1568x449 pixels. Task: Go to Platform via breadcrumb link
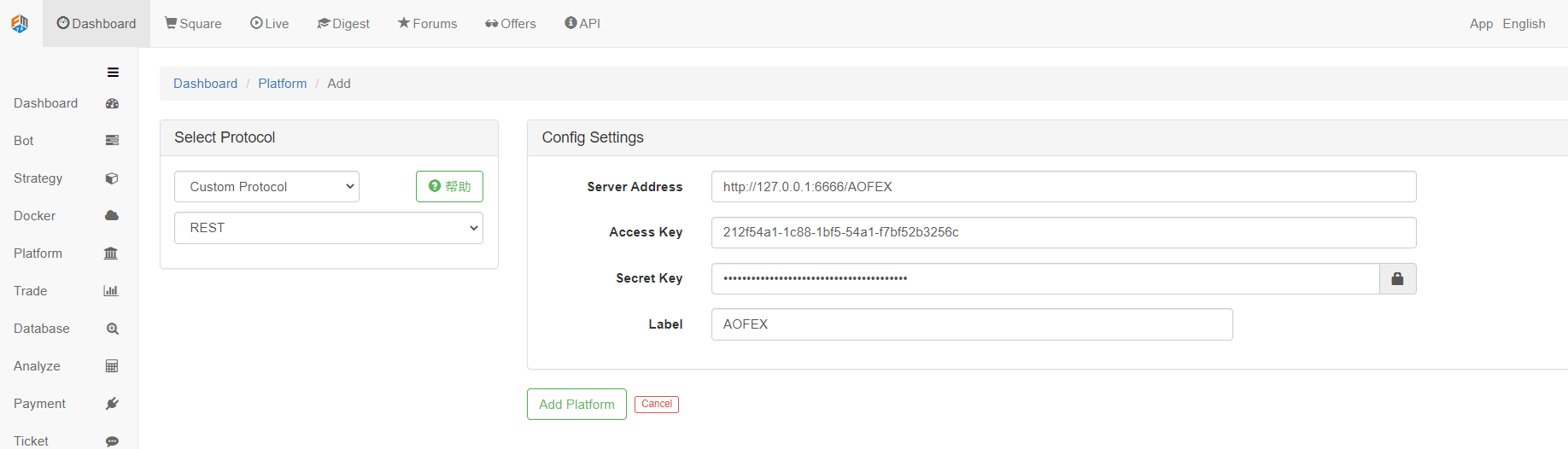(283, 84)
